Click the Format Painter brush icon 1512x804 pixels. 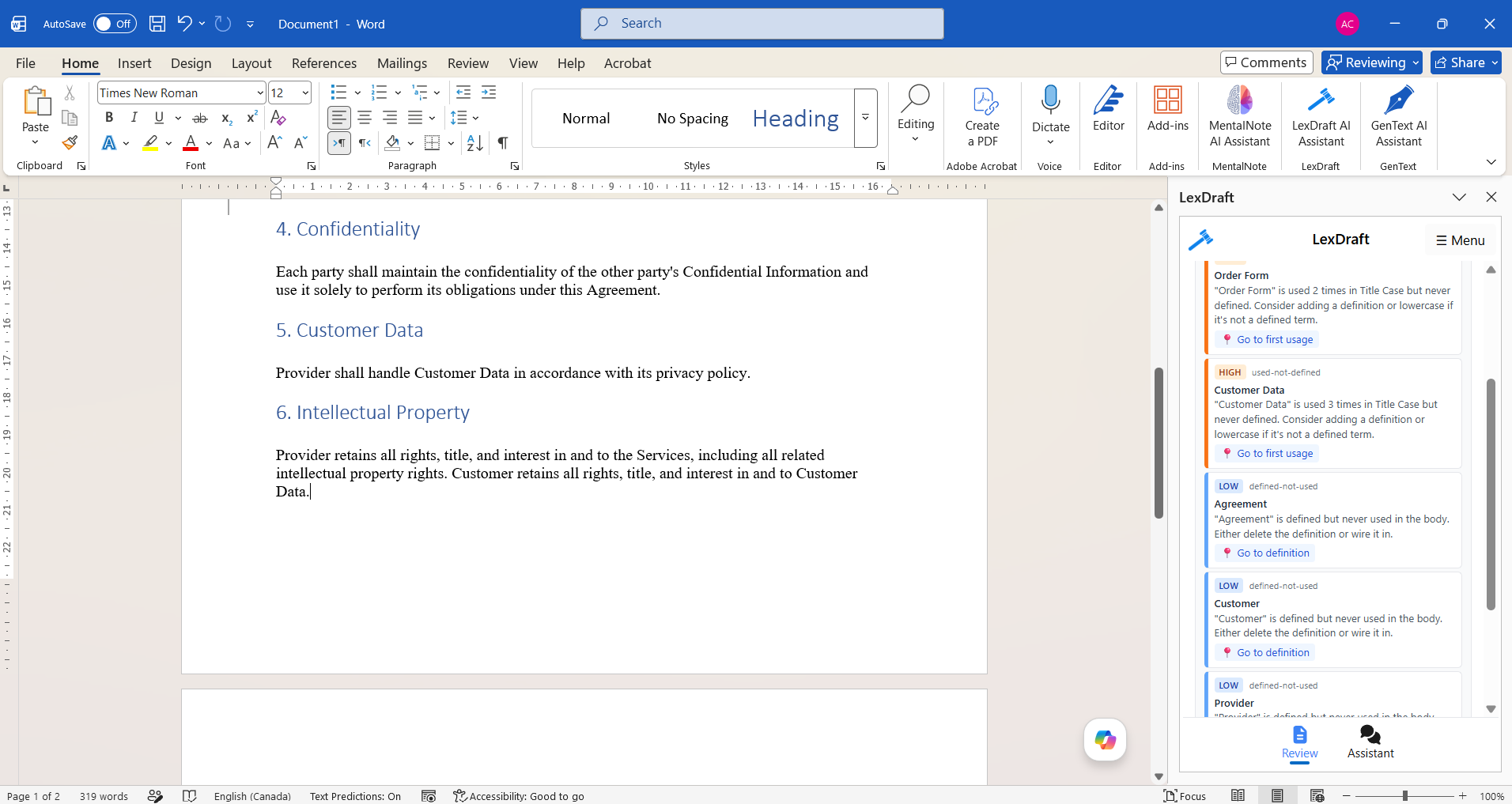pyautogui.click(x=70, y=143)
